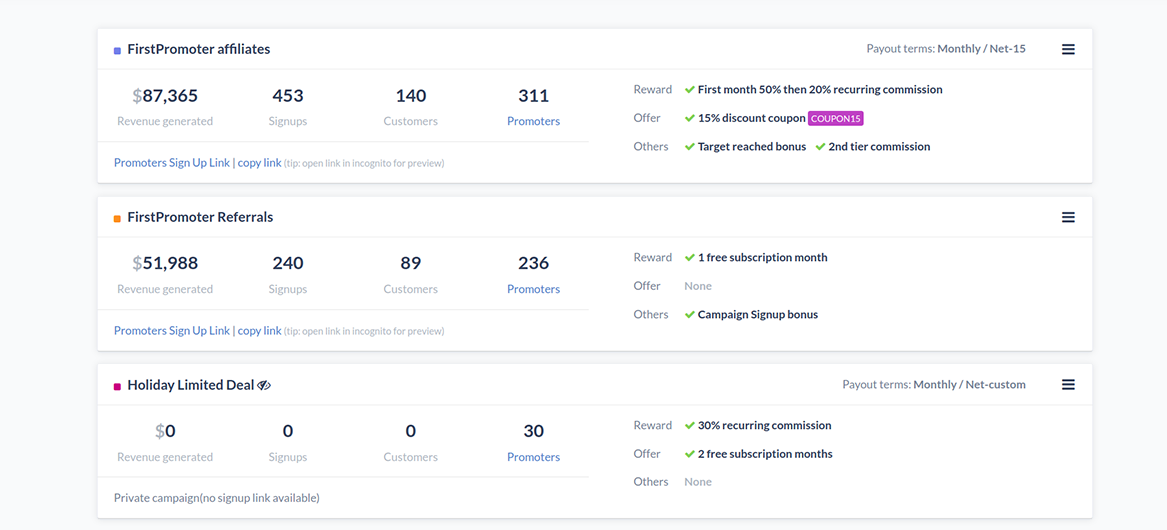Image resolution: width=1167 pixels, height=530 pixels.
Task: Open the FirstPromoter affiliates hamburger menu
Action: [x=1068, y=49]
